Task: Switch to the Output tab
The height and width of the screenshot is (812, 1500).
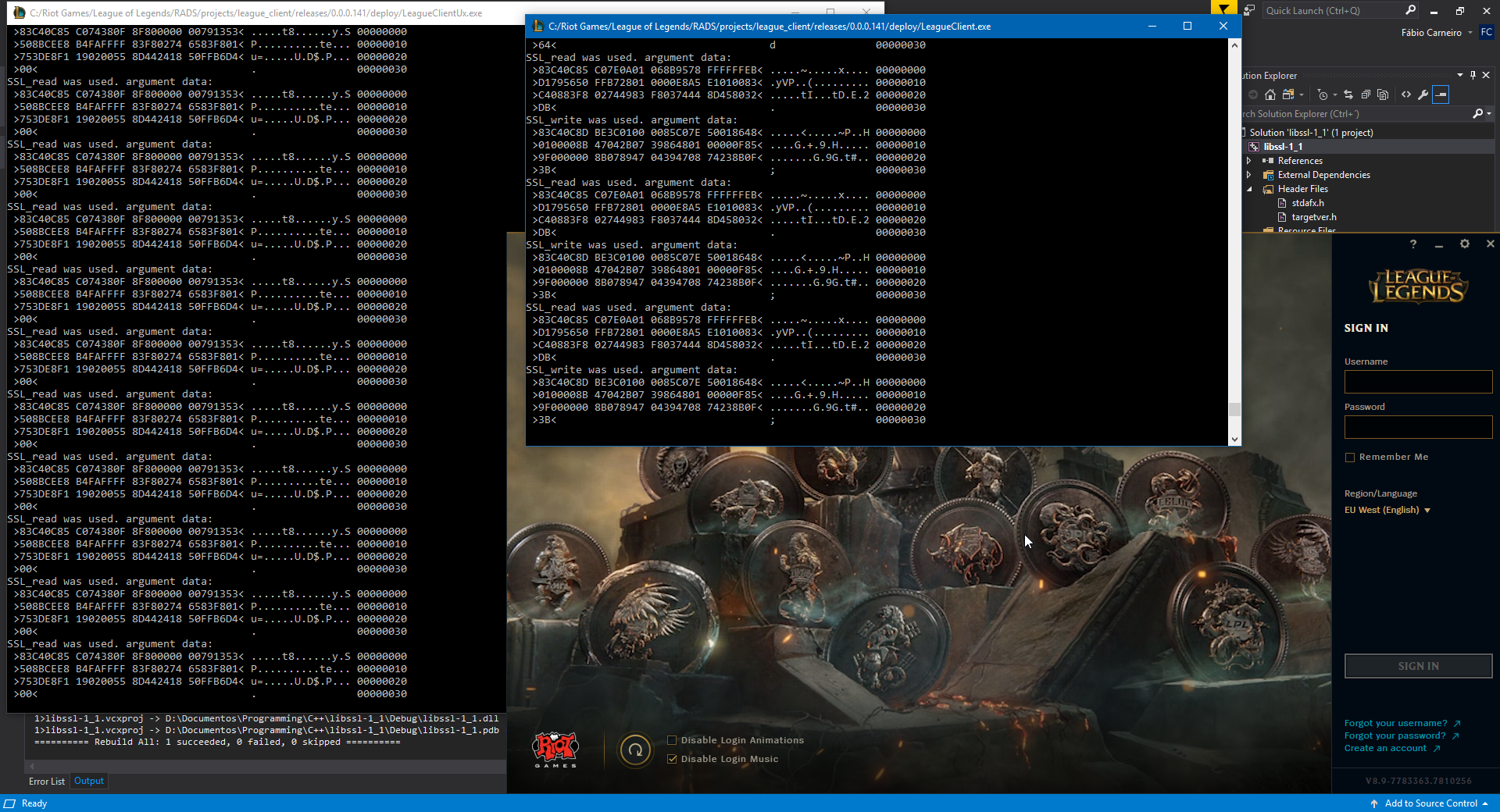Action: tap(89, 781)
